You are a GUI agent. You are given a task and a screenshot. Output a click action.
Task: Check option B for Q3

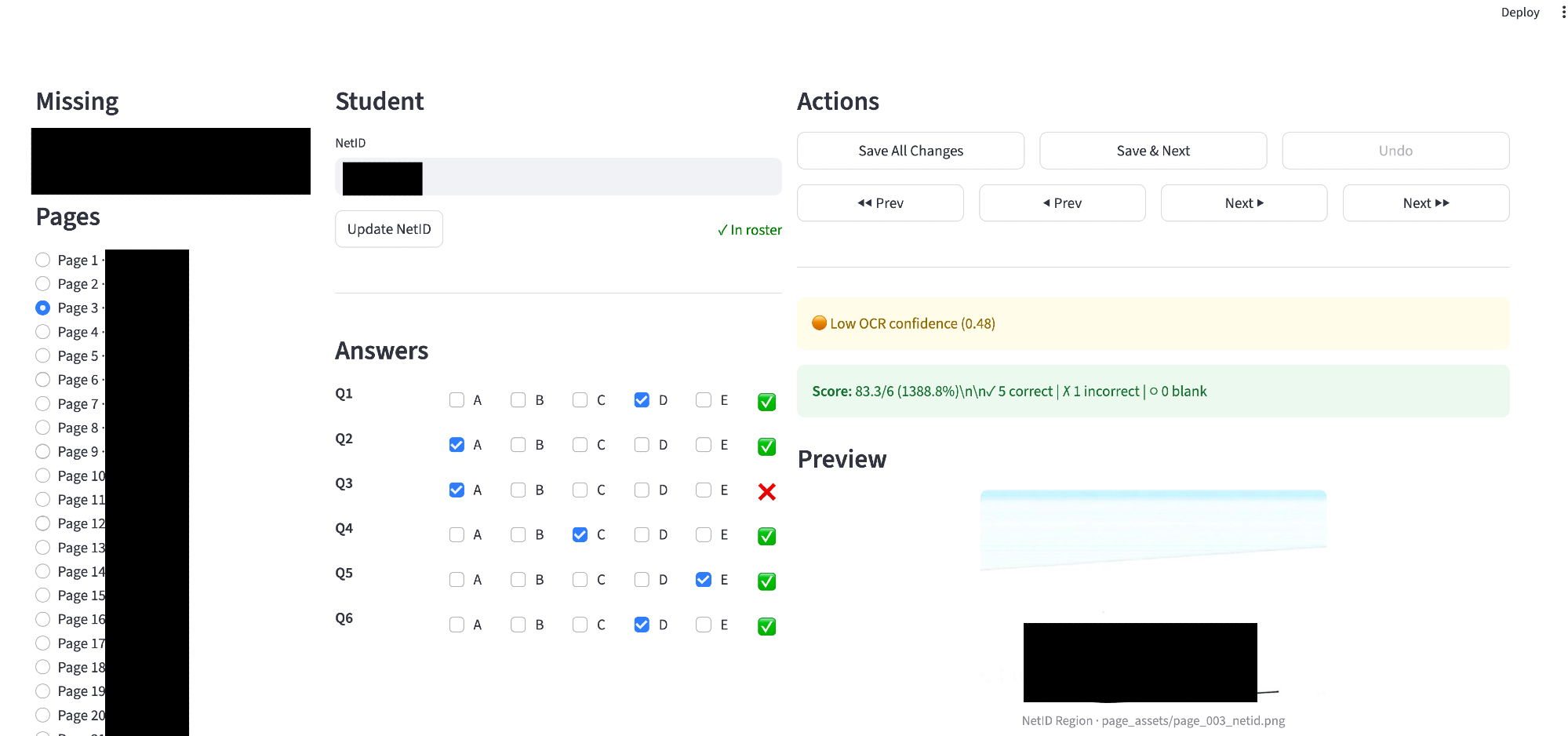click(518, 490)
